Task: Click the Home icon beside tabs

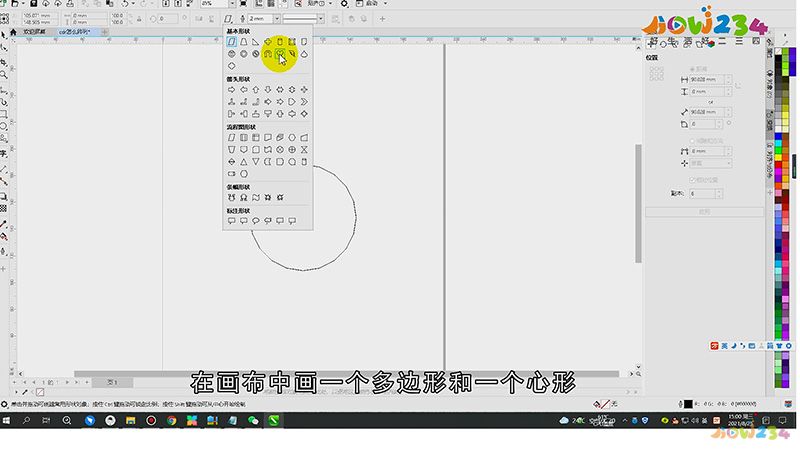Action: (x=13, y=32)
